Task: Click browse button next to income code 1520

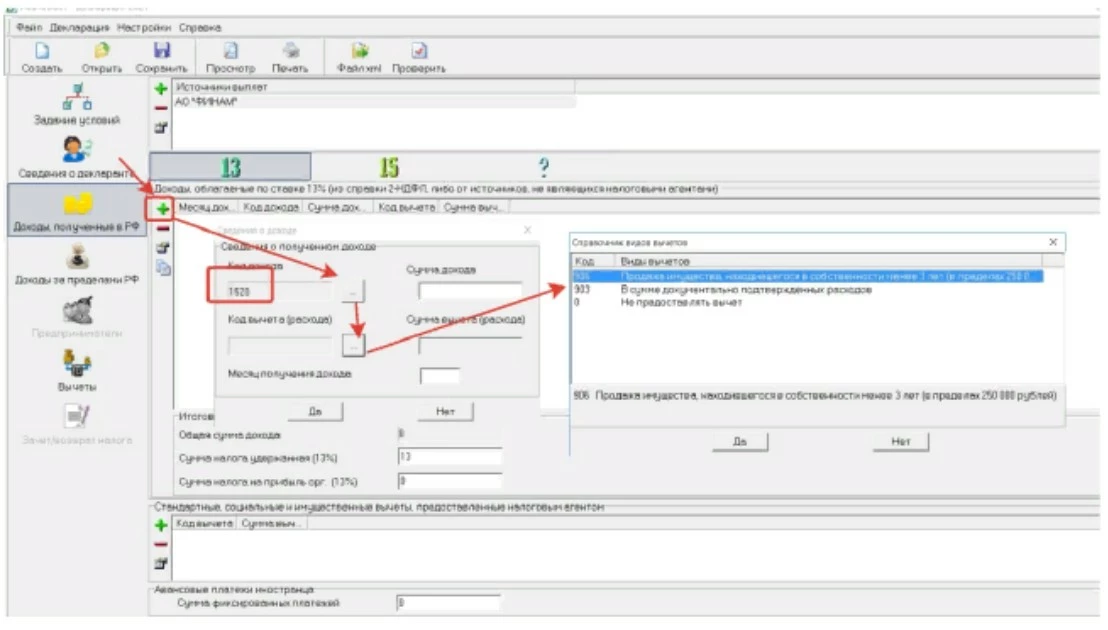Action: click(x=354, y=291)
